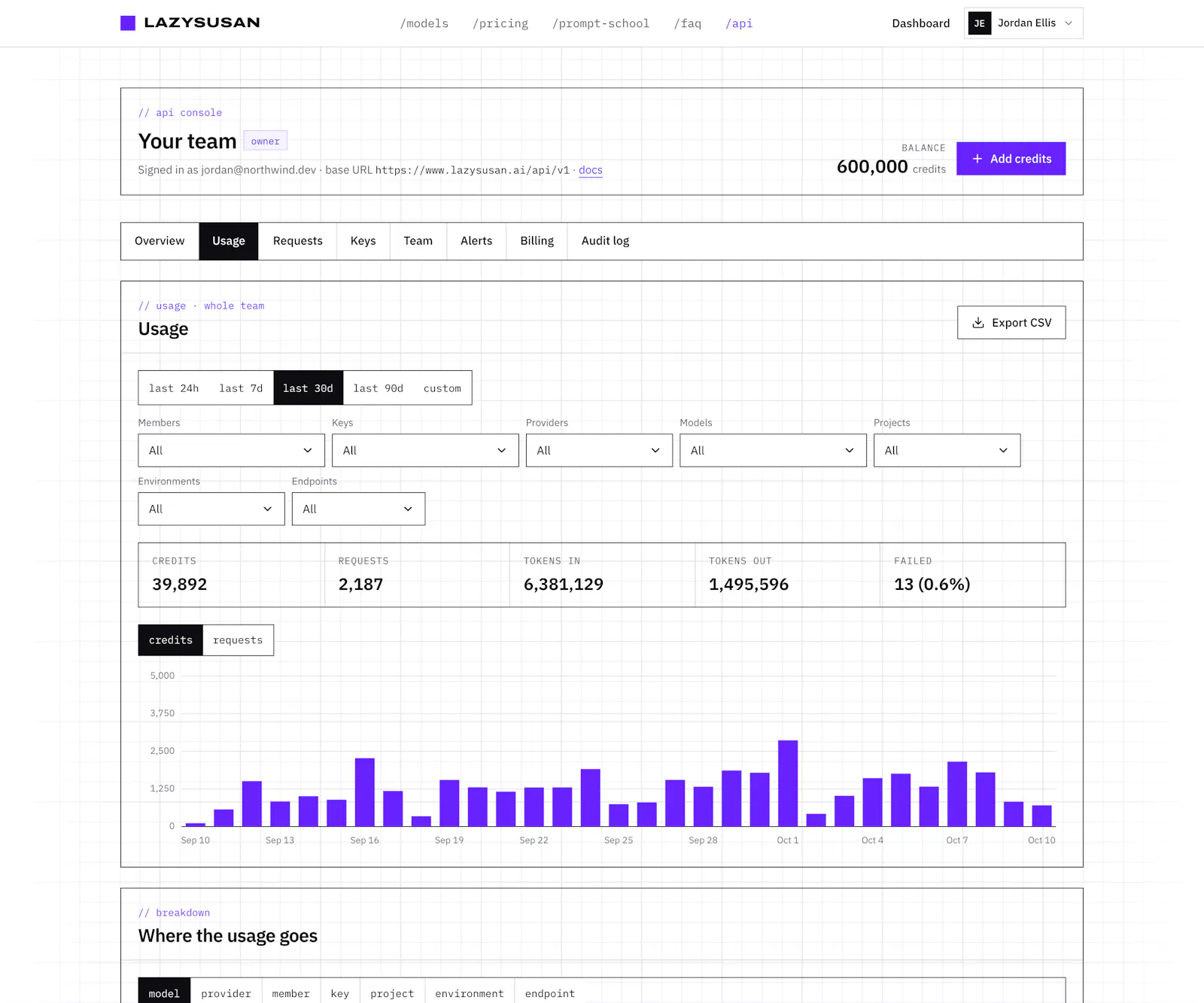Viewport: 1204px width, 1003px height.
Task: Go to /pricing in top navigation
Action: pyautogui.click(x=500, y=23)
